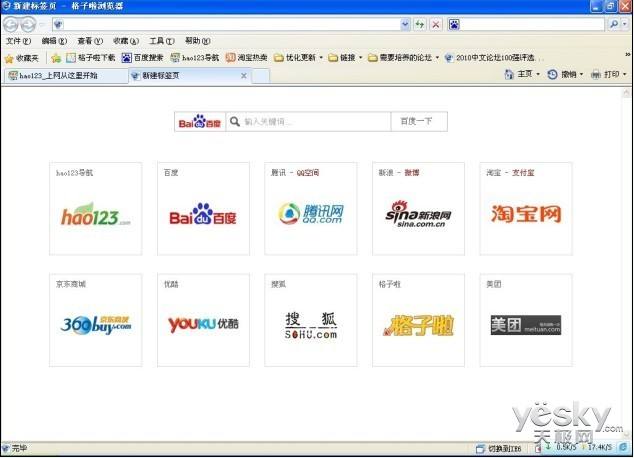This screenshot has height=458, width=634.
Task: Open a new blank tab button
Action: (x=261, y=76)
